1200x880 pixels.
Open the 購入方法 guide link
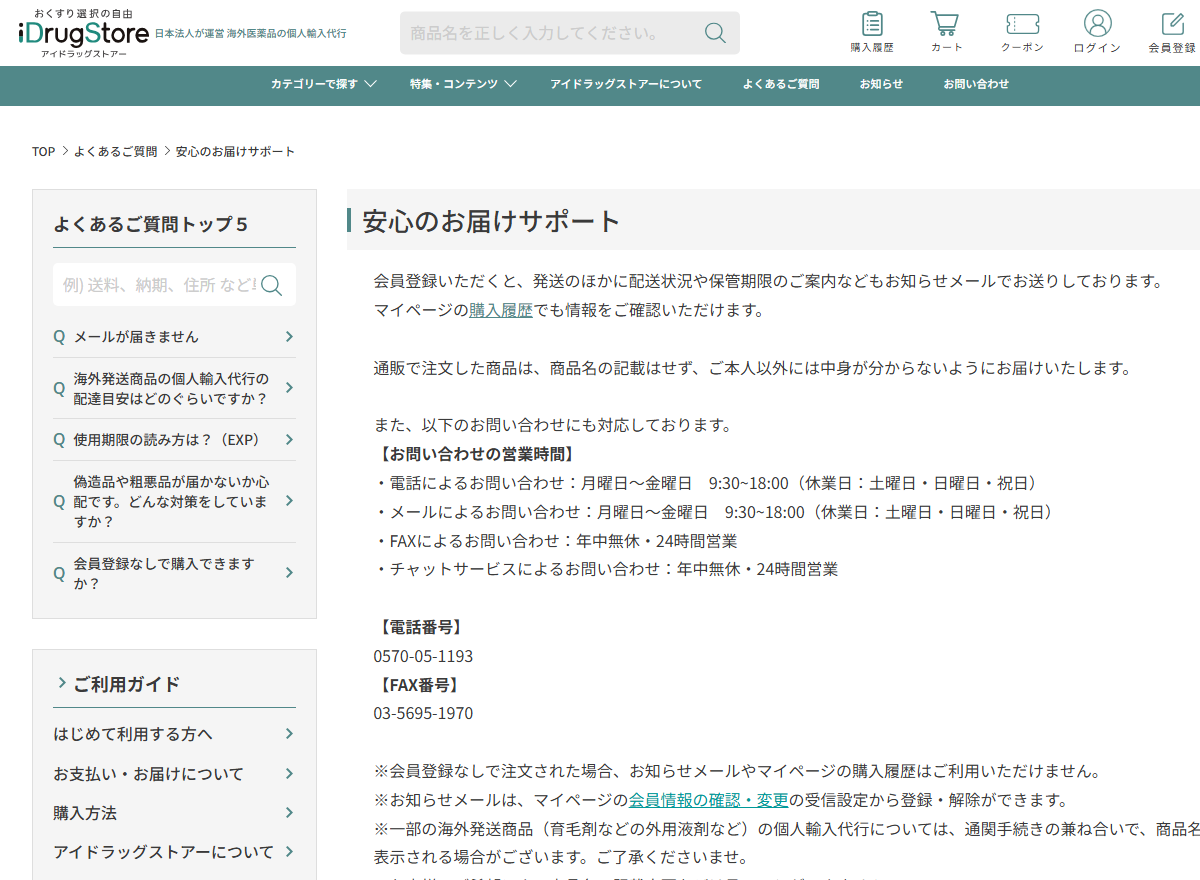pos(85,813)
